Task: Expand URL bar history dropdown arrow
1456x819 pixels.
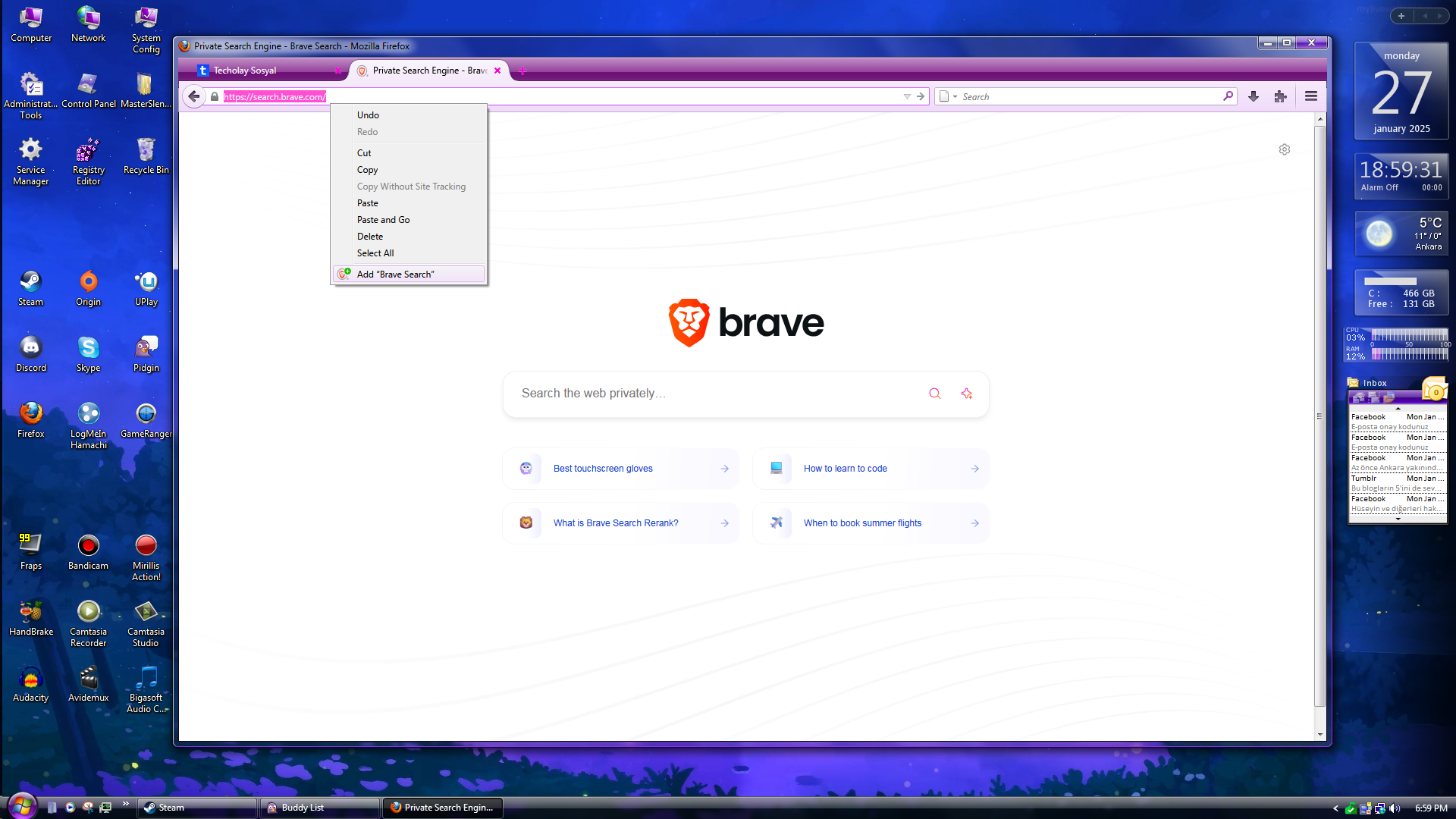Action: coord(907,96)
